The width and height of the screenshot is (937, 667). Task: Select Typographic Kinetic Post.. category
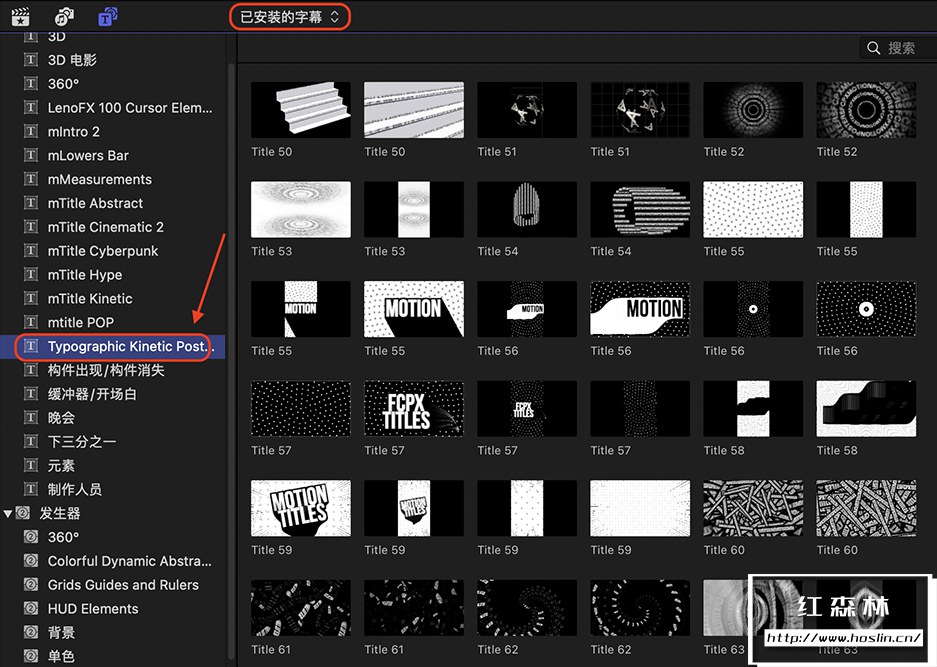click(x=114, y=347)
